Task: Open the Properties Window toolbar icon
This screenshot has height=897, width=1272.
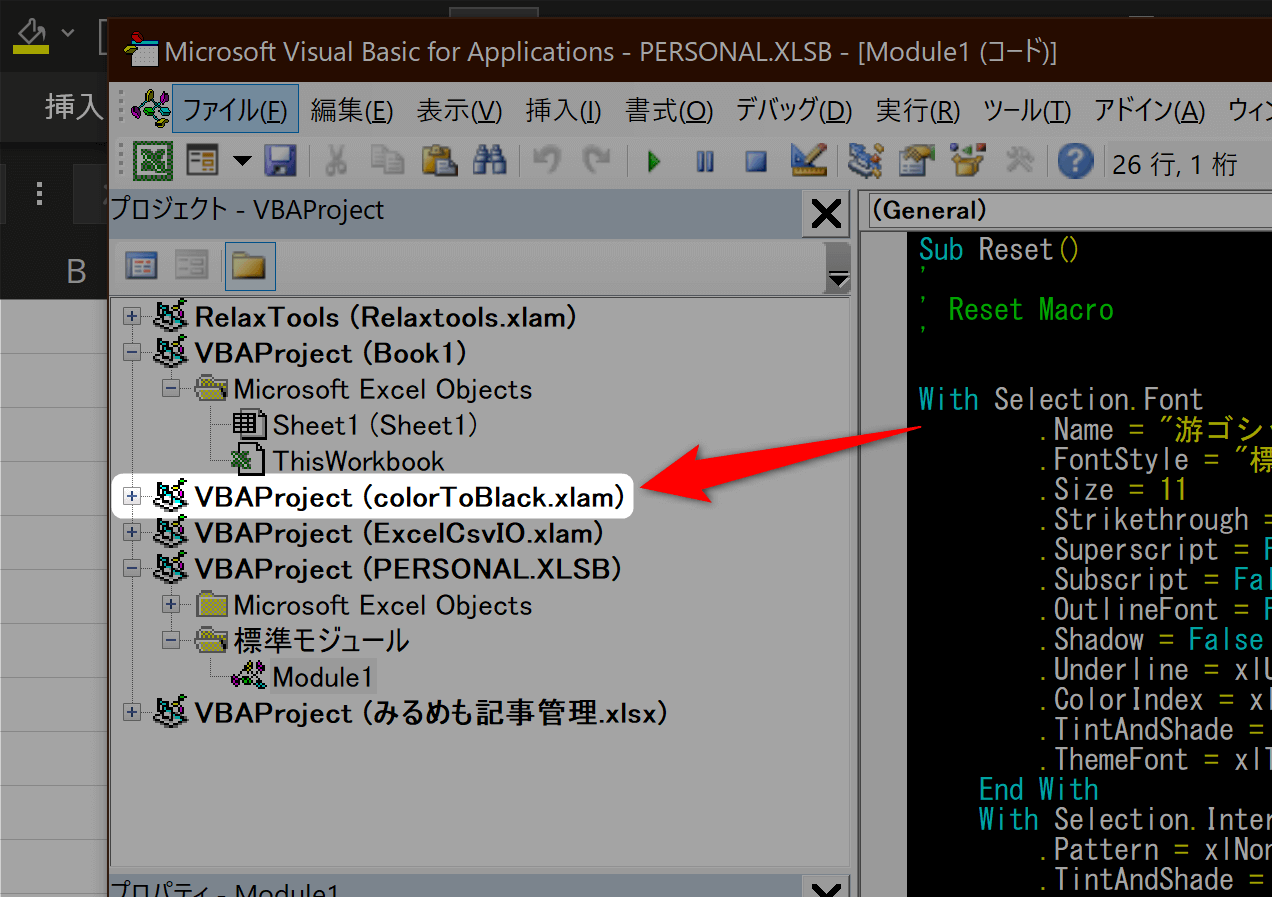Action: click(915, 160)
